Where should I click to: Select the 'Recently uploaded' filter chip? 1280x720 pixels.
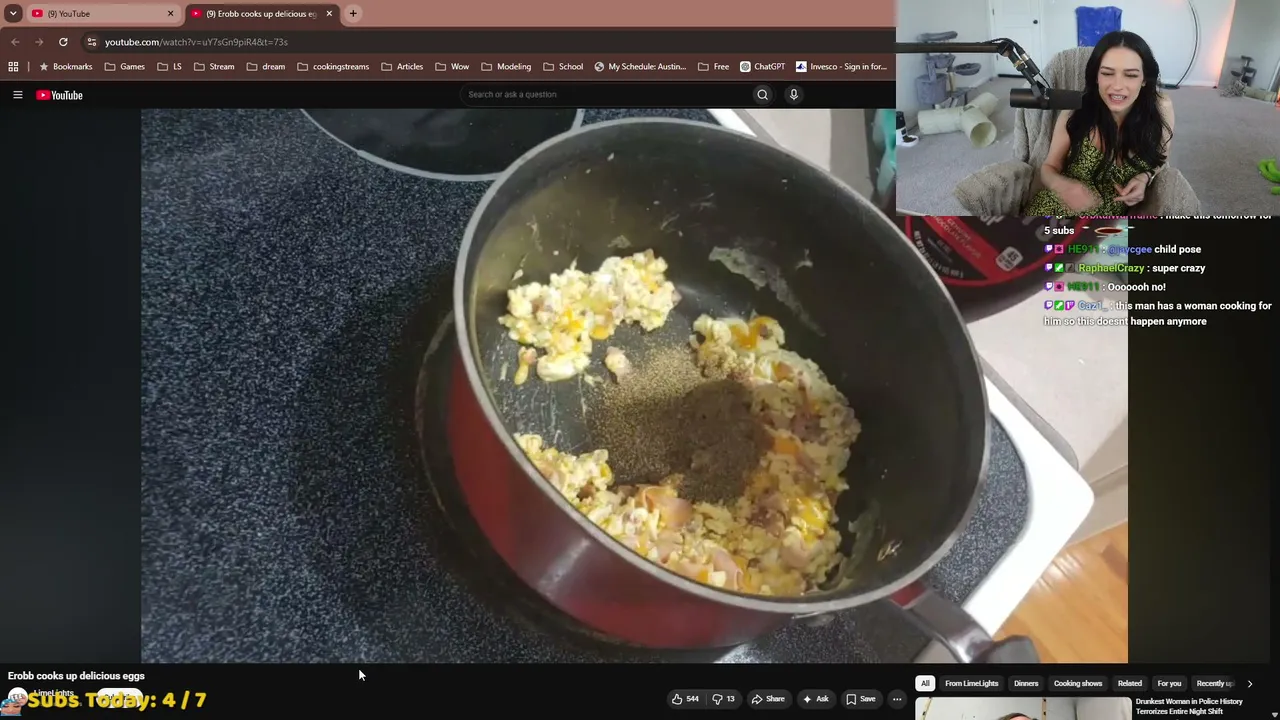[x=1214, y=684]
